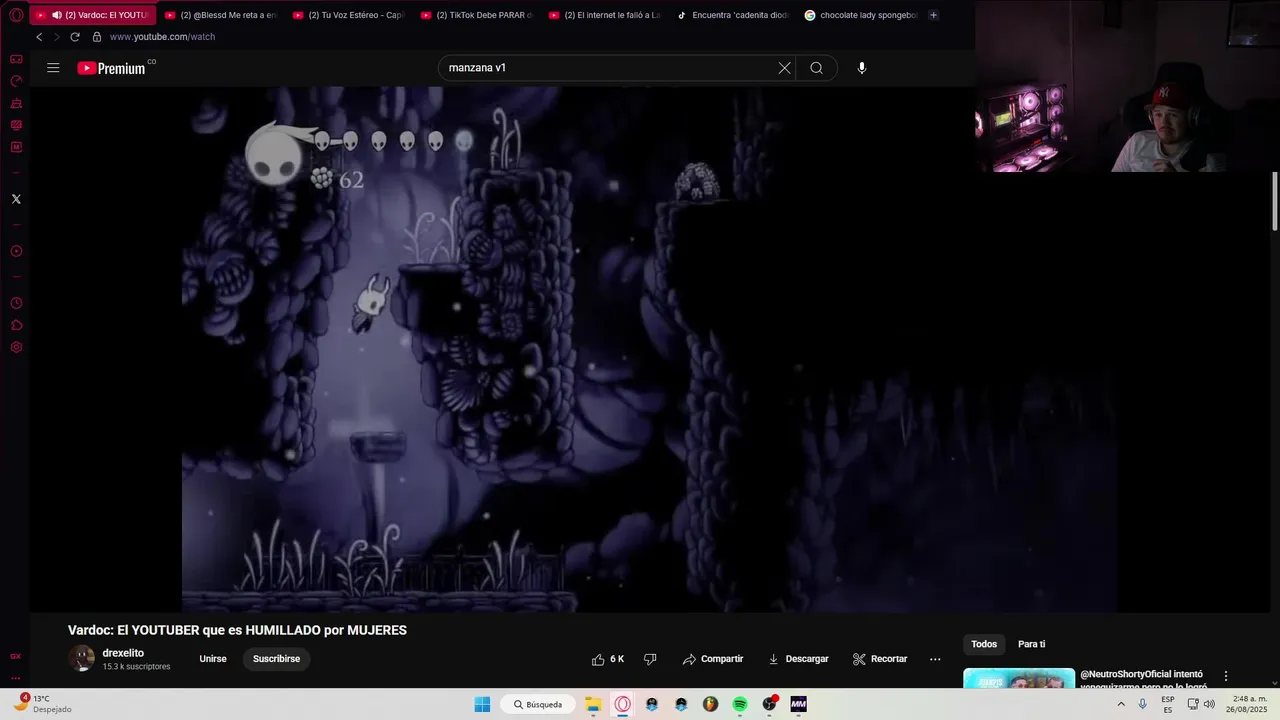Clear the search box with X
The width and height of the screenshot is (1280, 720).
[x=784, y=68]
